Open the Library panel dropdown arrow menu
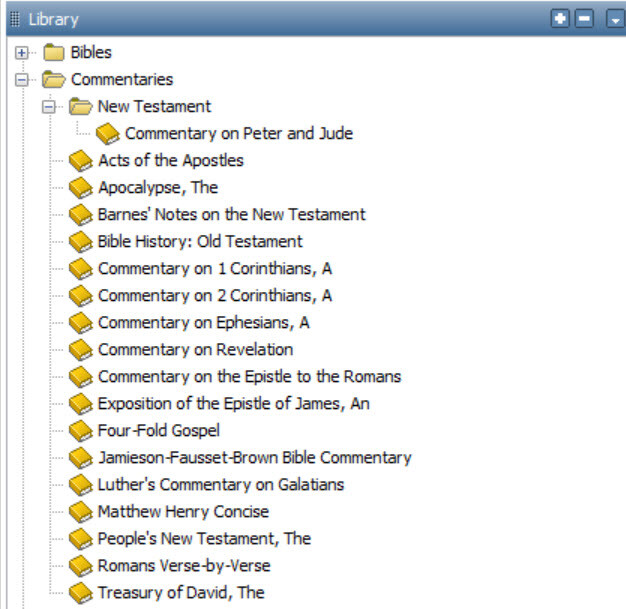Image resolution: width=626 pixels, height=609 pixels. click(x=616, y=18)
